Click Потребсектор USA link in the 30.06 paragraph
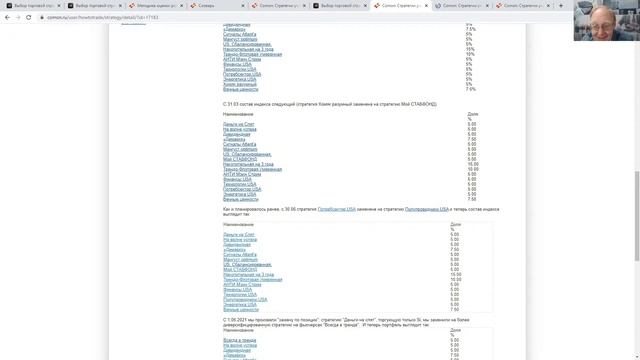The width and height of the screenshot is (640, 360). coord(337,209)
